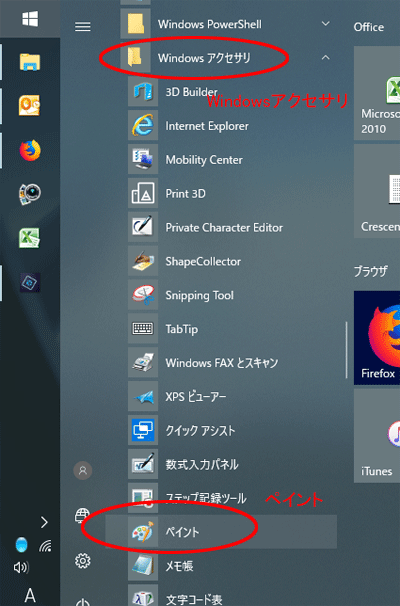Viewport: 400px width, 606px height.
Task: Click the app list scrollbar thumb
Action: click(x=346, y=350)
